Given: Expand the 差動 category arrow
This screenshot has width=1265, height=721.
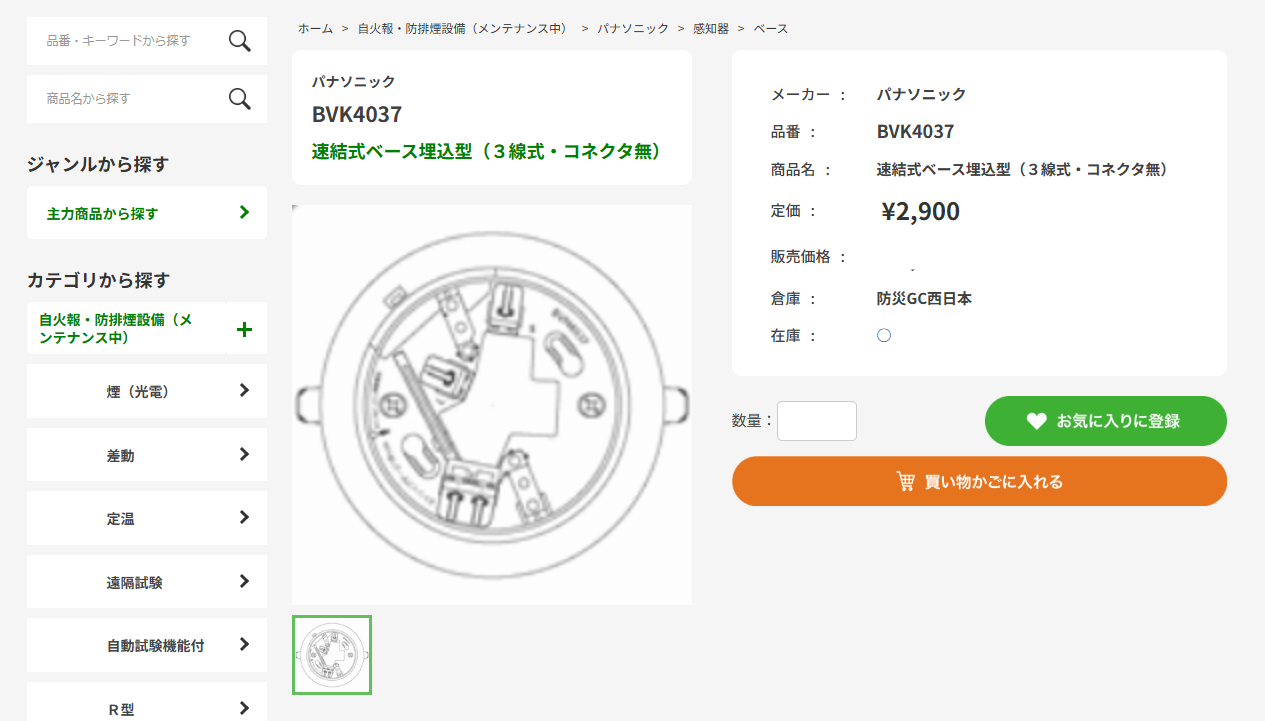Looking at the screenshot, I should click(245, 454).
